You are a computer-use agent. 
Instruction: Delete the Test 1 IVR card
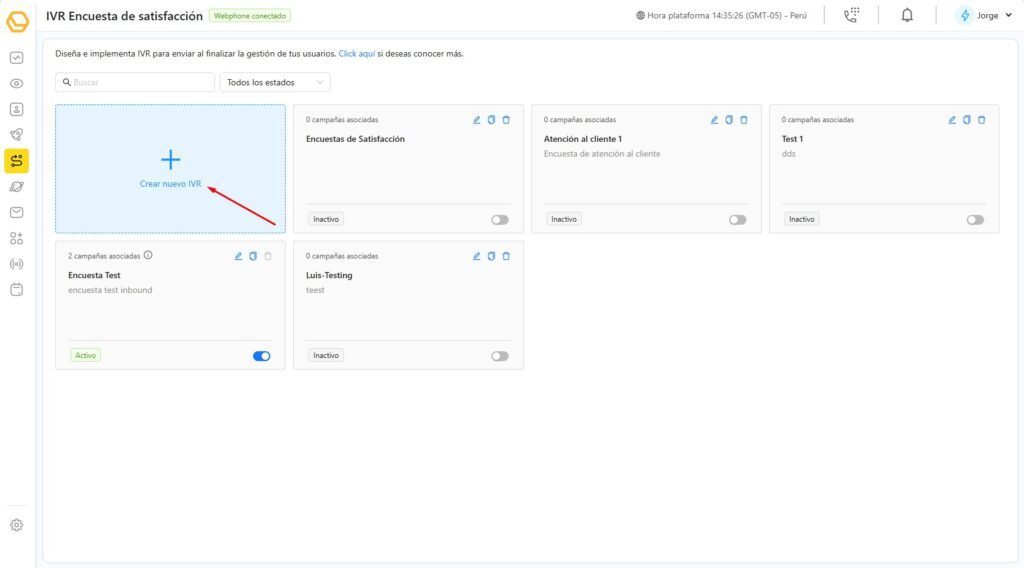click(981, 120)
